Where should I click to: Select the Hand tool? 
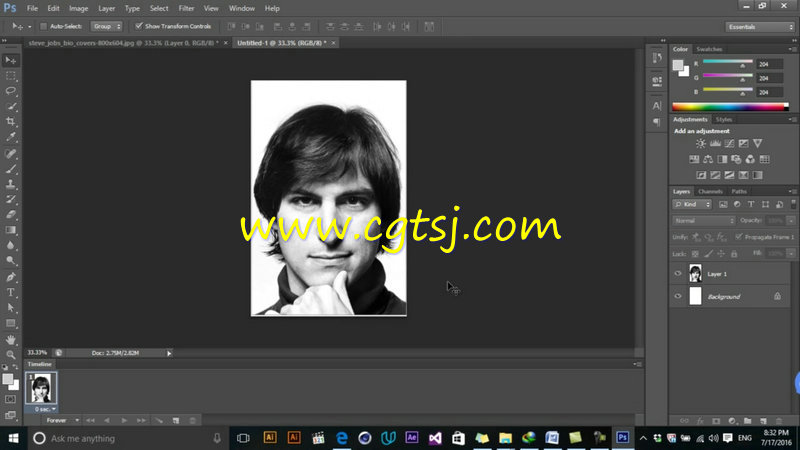pos(11,340)
